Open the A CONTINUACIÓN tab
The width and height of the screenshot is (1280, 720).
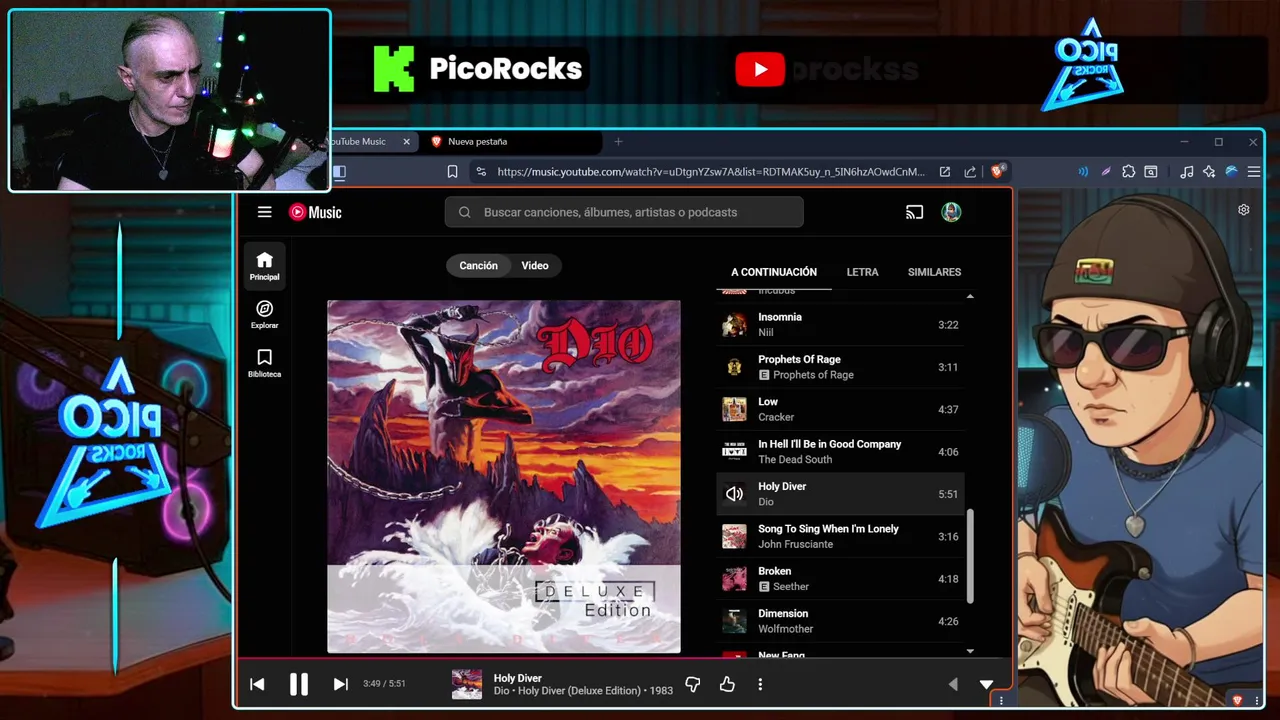[x=774, y=272]
